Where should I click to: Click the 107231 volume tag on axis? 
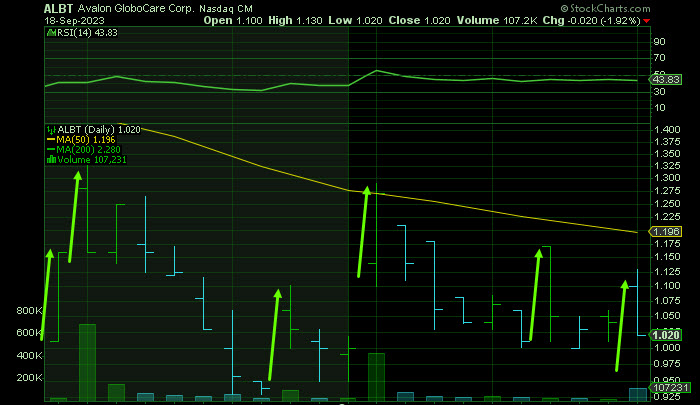[x=669, y=387]
